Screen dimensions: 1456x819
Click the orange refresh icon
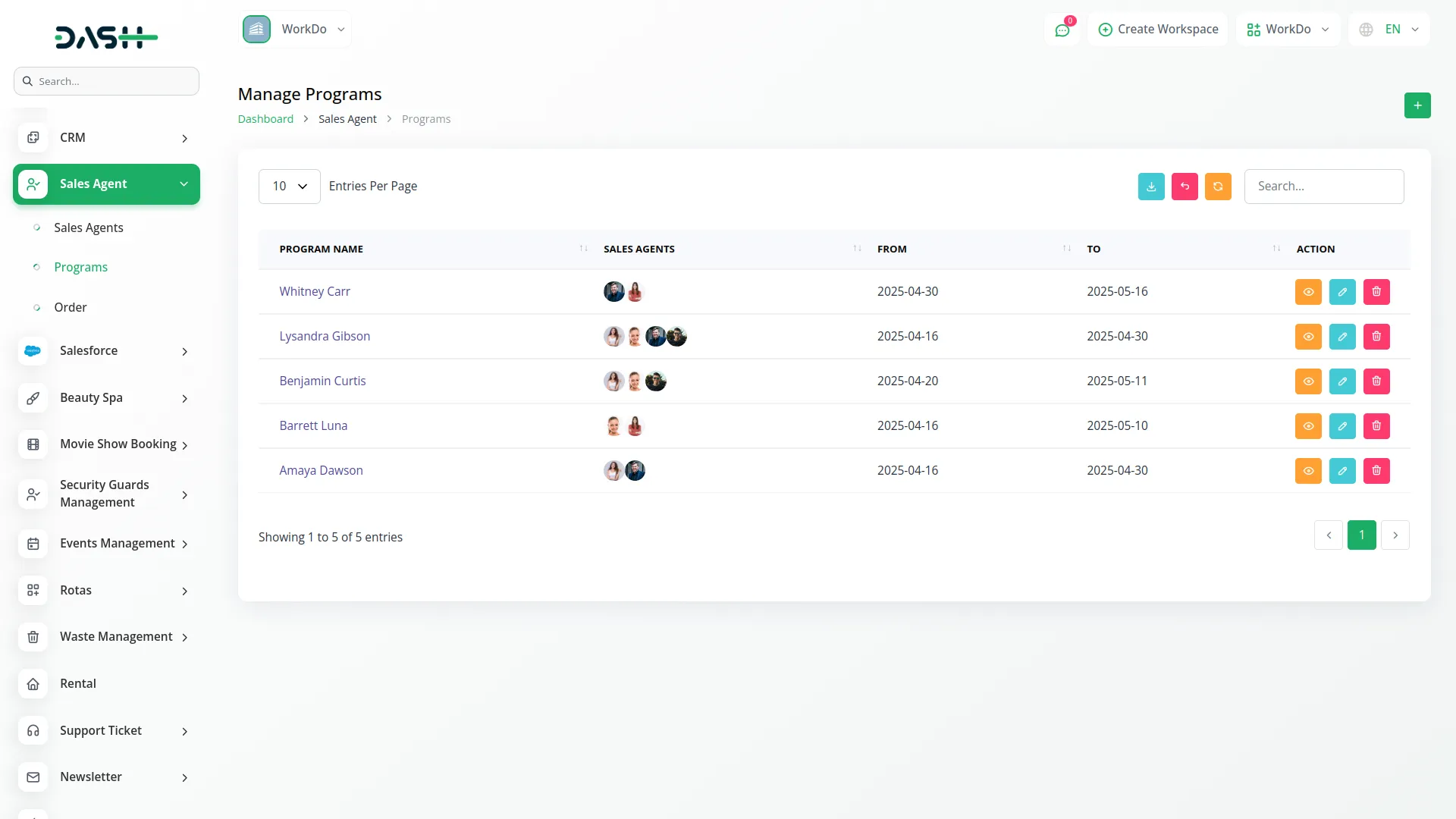pos(1217,187)
